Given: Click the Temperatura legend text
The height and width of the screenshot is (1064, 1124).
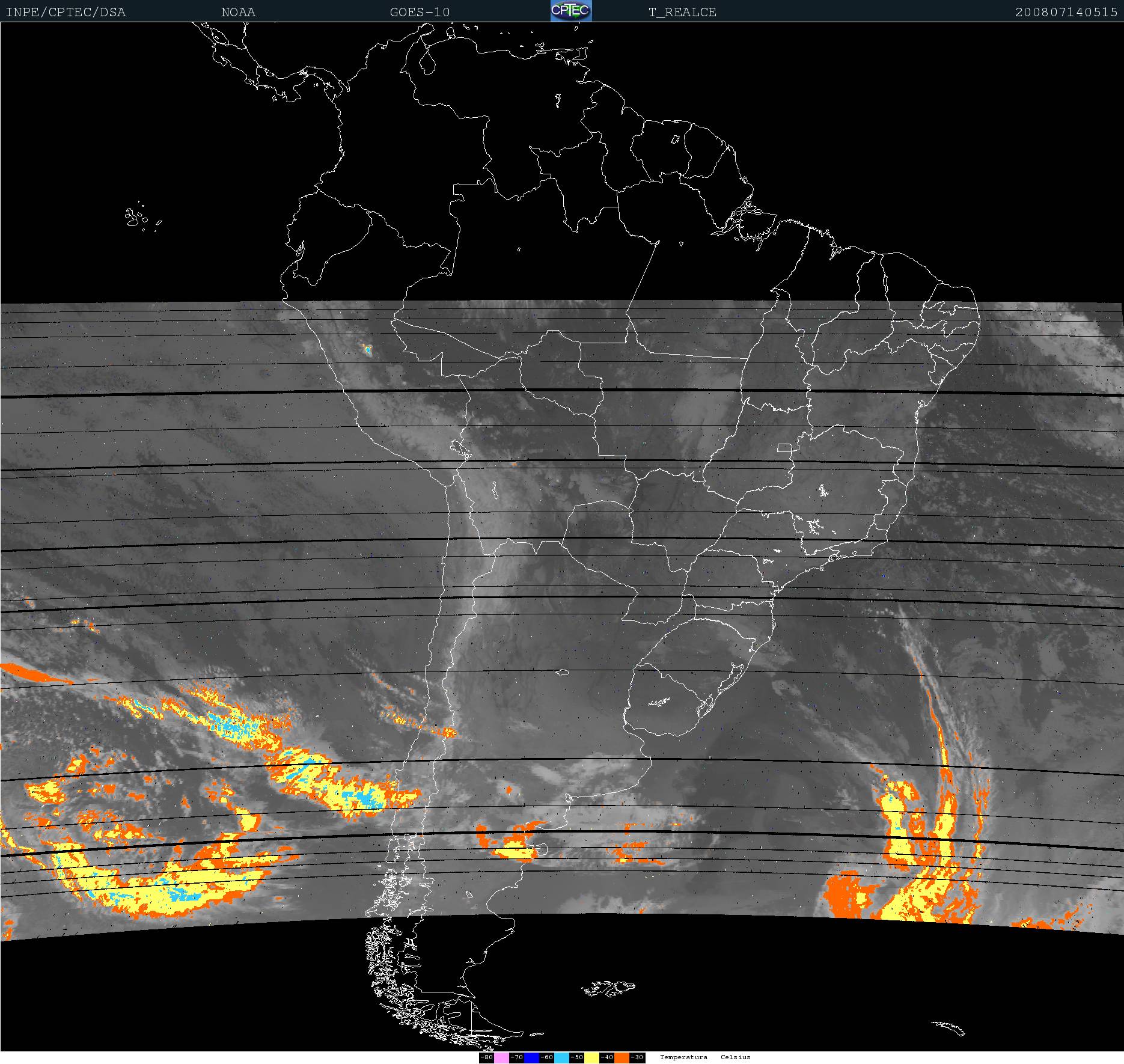Looking at the screenshot, I should [x=683, y=1057].
